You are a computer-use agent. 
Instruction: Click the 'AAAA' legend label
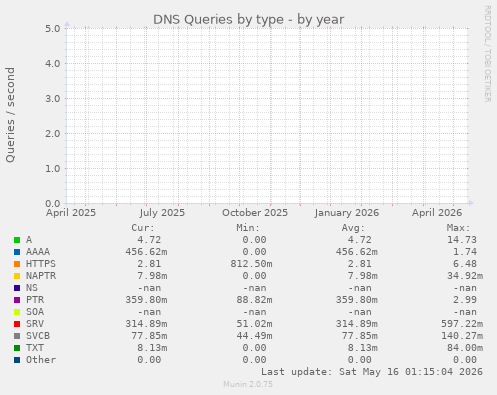coord(38,252)
